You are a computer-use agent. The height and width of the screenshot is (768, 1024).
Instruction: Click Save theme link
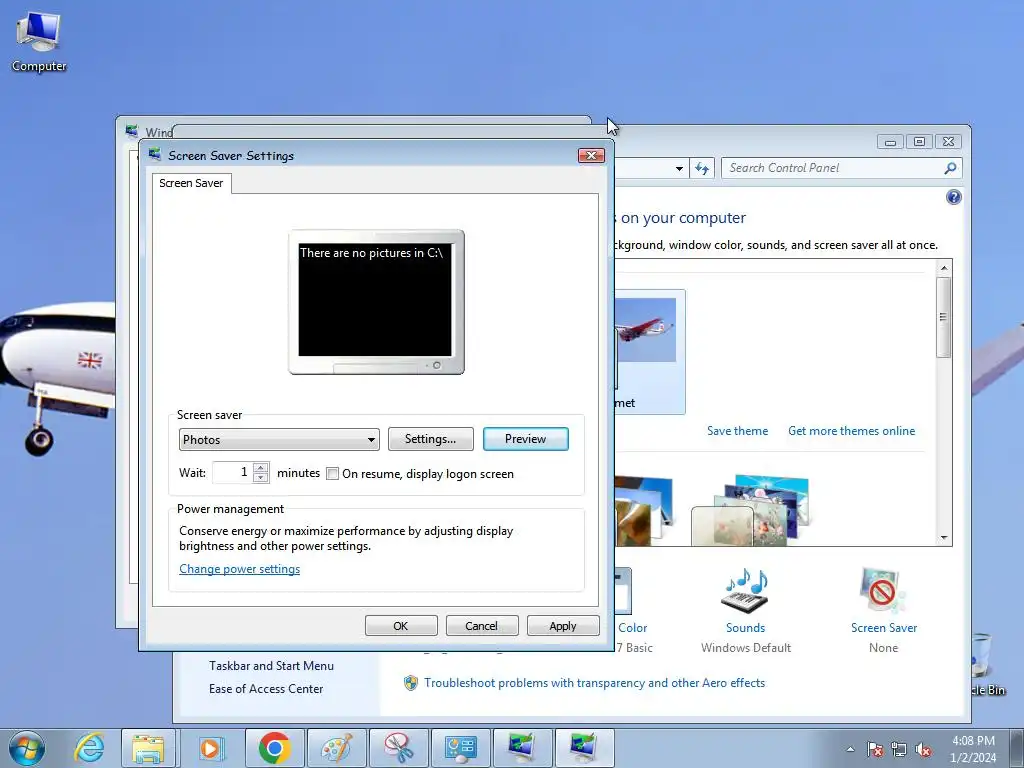(x=737, y=431)
